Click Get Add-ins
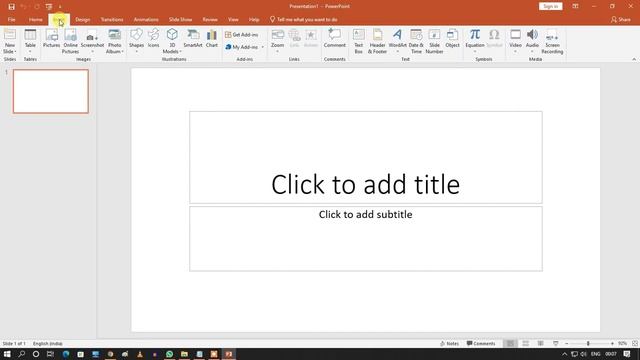The image size is (640, 360). pyautogui.click(x=242, y=35)
